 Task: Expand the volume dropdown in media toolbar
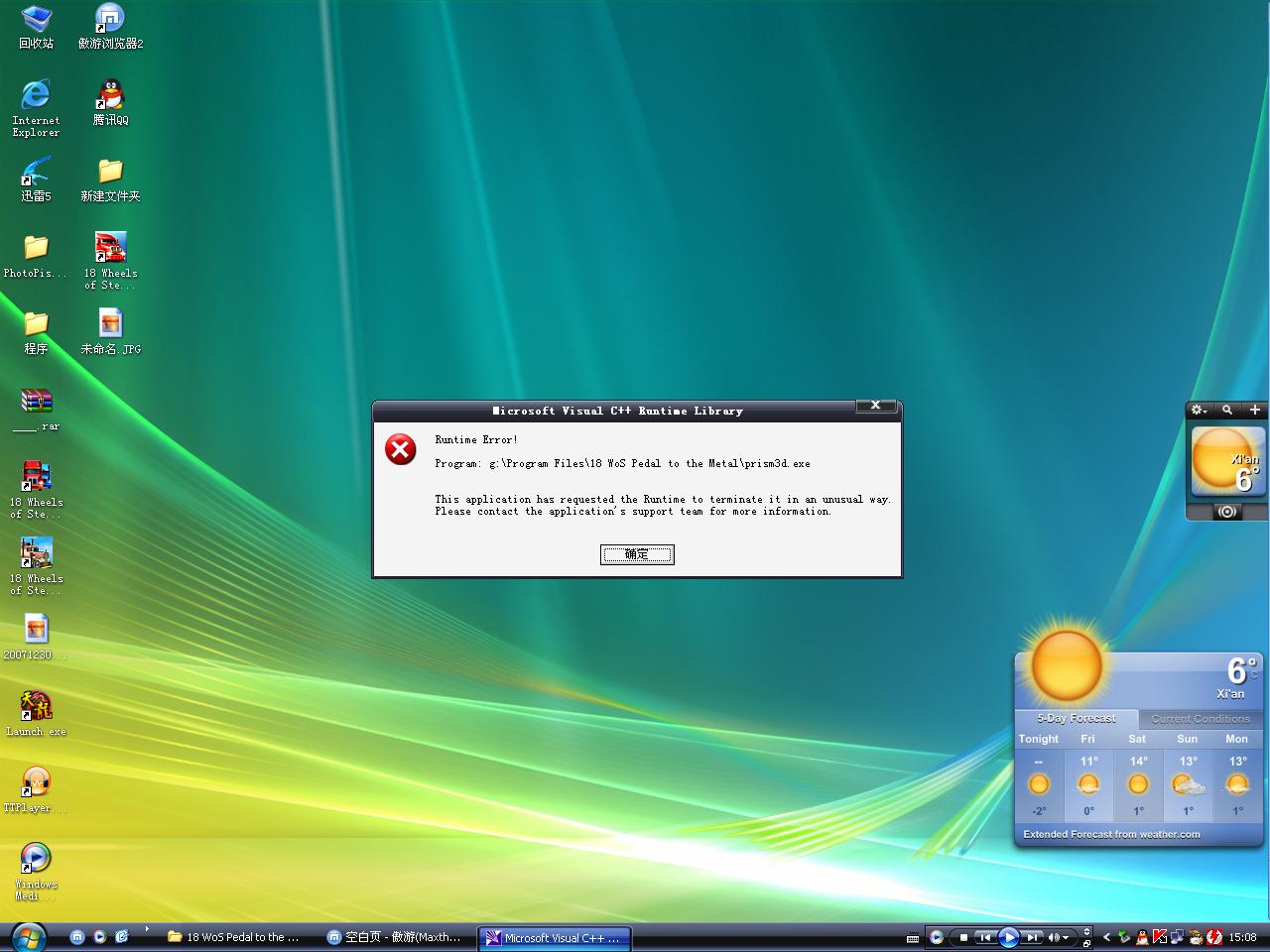[x=1066, y=937]
